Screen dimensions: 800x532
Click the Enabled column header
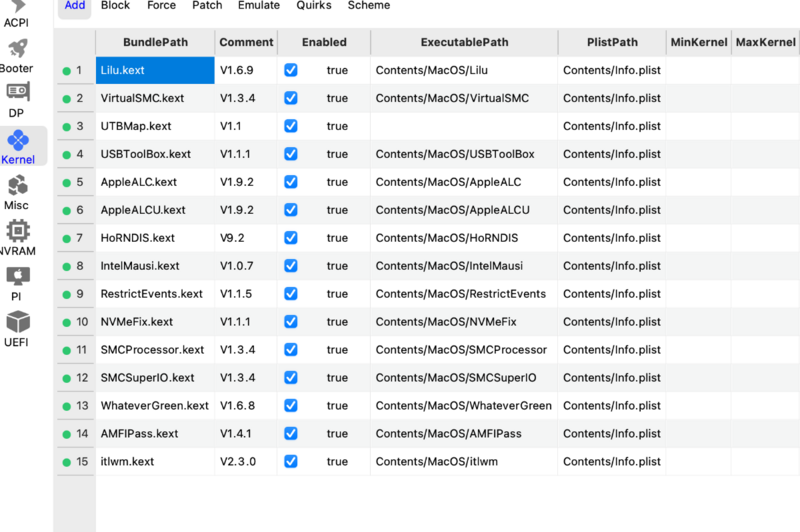point(324,42)
